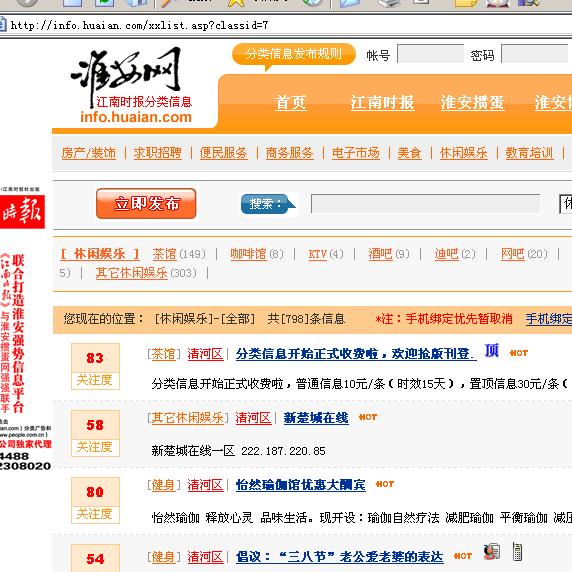
Task: Open the search category dropdown beside the search box
Action: [x=566, y=204]
